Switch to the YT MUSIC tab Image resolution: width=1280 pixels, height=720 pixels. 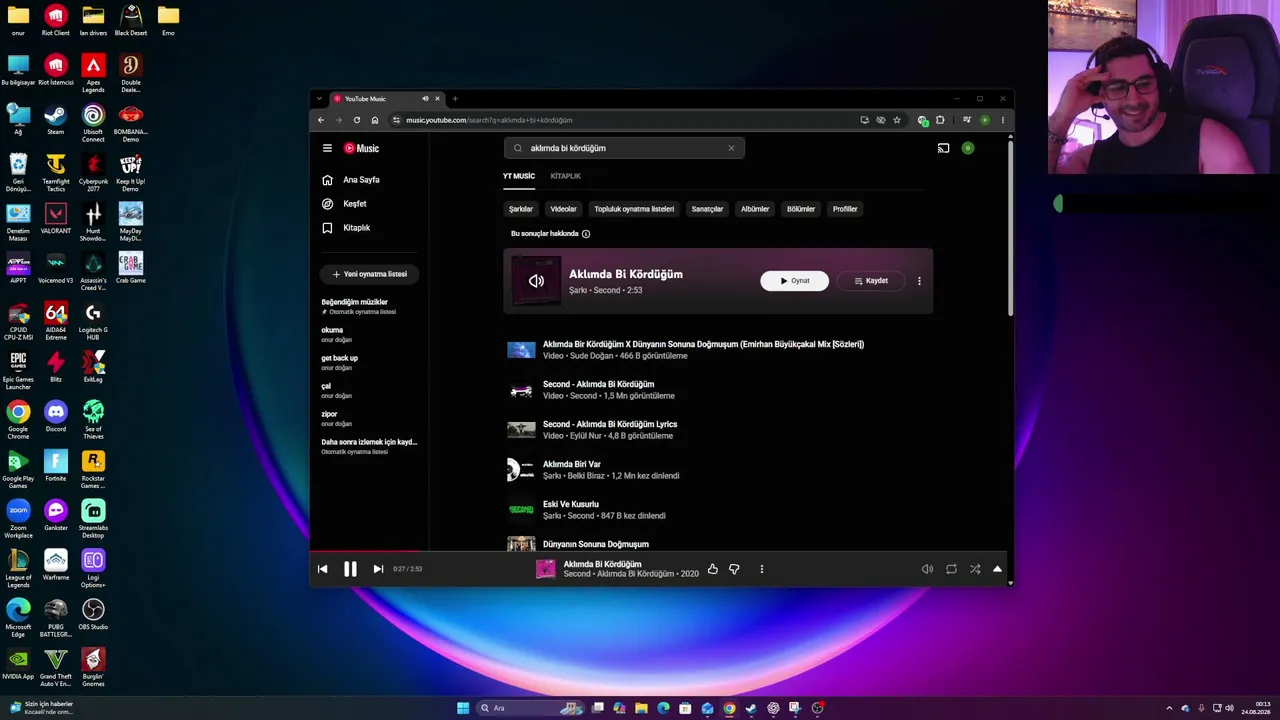click(x=519, y=176)
